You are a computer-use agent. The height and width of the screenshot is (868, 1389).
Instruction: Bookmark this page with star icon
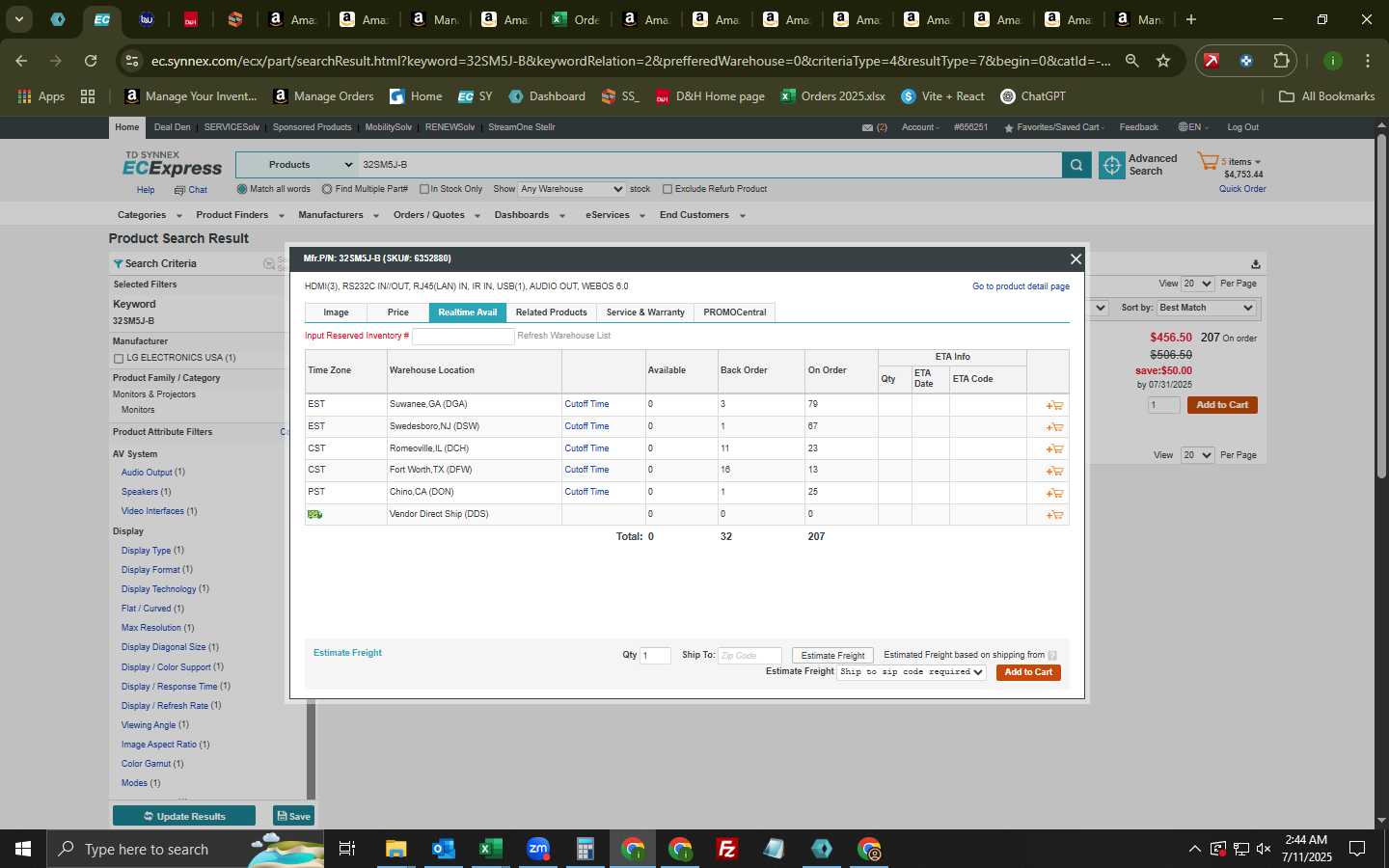[1163, 61]
